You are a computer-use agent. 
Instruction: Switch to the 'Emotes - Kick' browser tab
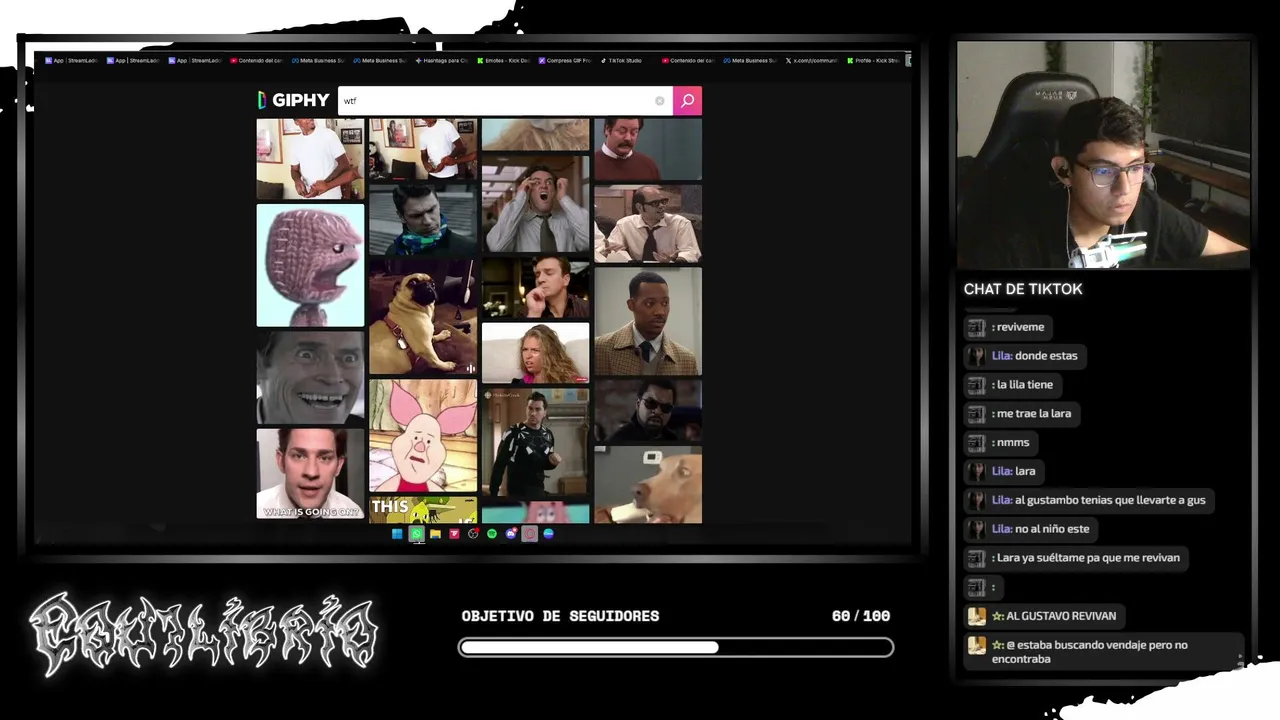pos(504,60)
